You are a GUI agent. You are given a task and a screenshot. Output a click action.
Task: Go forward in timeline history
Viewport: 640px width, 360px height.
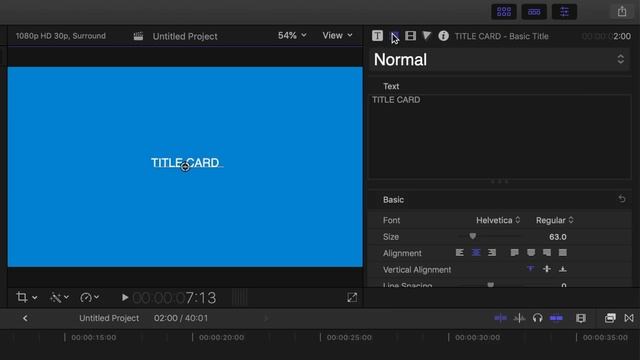click(266, 318)
